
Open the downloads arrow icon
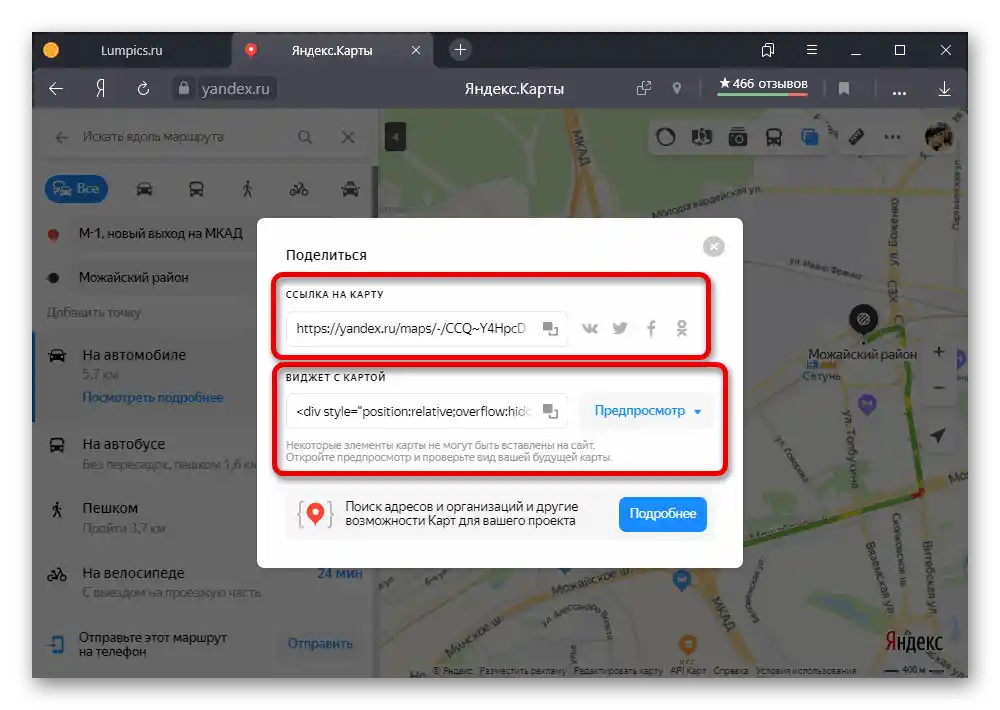pyautogui.click(x=945, y=89)
